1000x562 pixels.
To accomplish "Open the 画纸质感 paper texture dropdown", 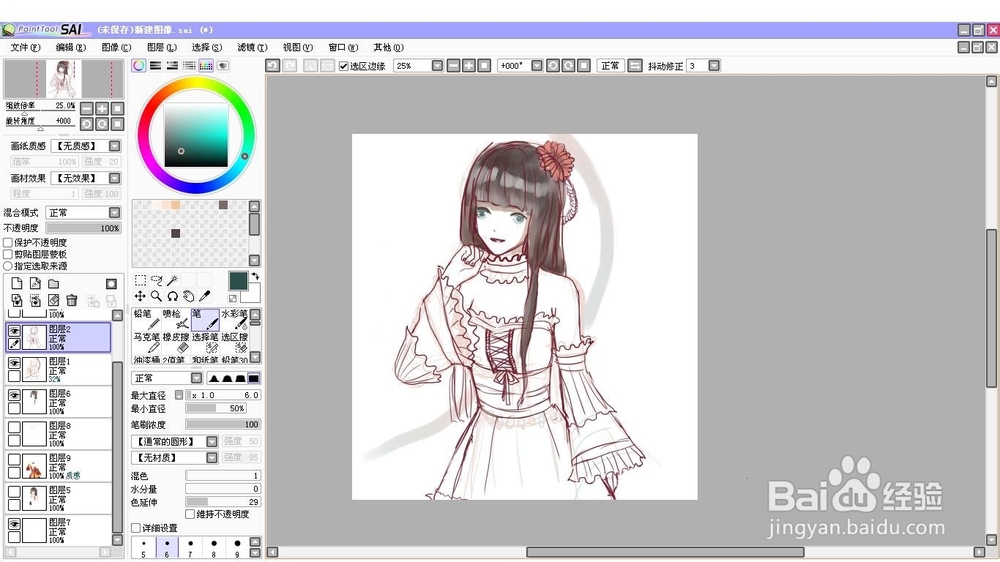I will [x=115, y=146].
